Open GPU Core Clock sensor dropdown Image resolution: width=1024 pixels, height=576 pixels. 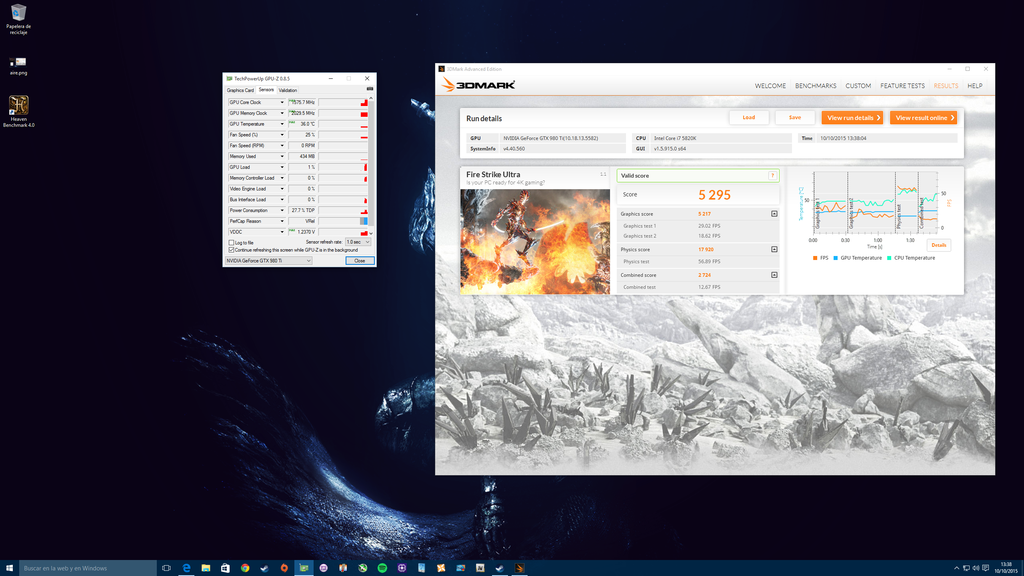point(282,103)
